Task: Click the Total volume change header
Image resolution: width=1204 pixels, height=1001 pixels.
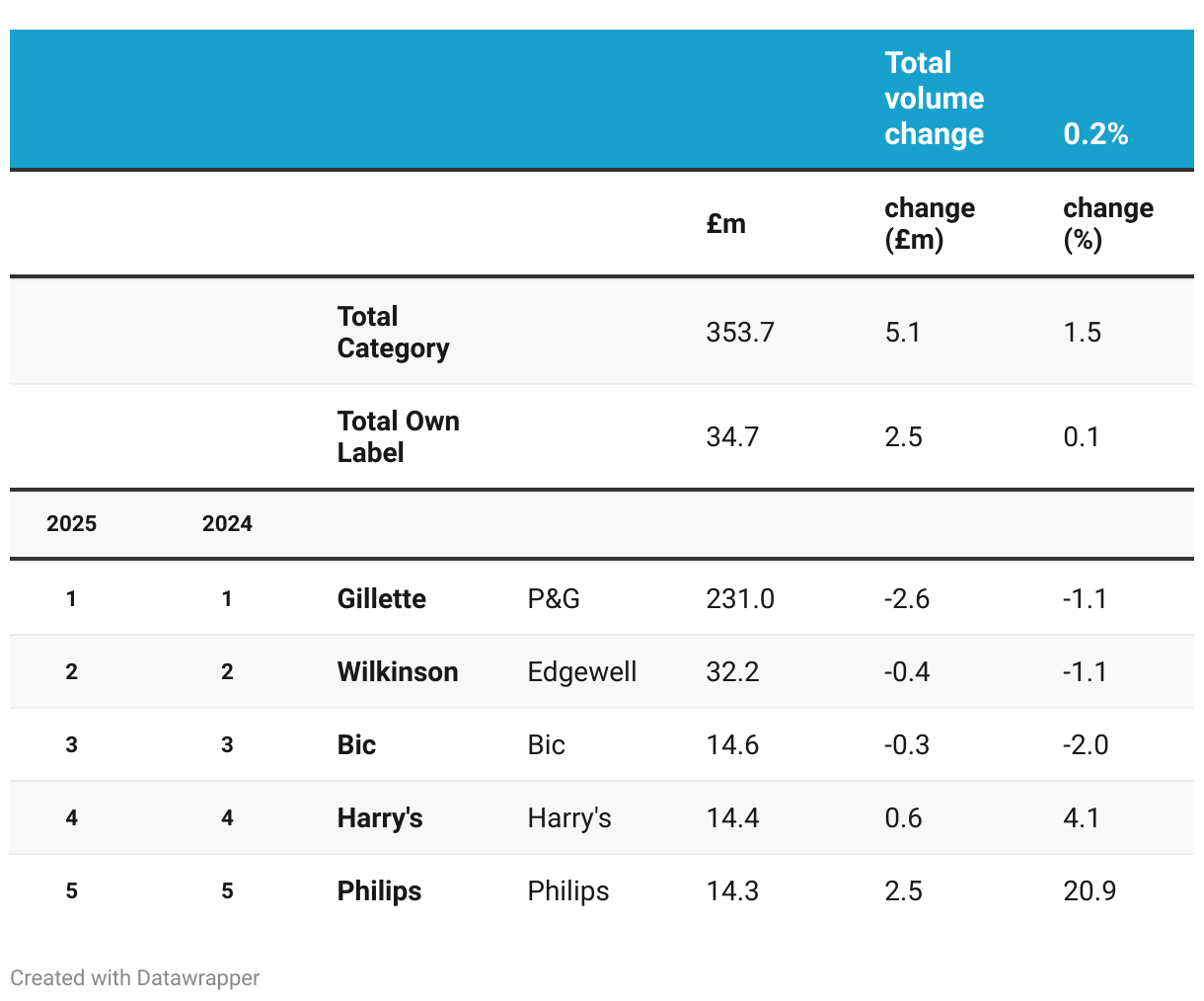Action: click(934, 99)
